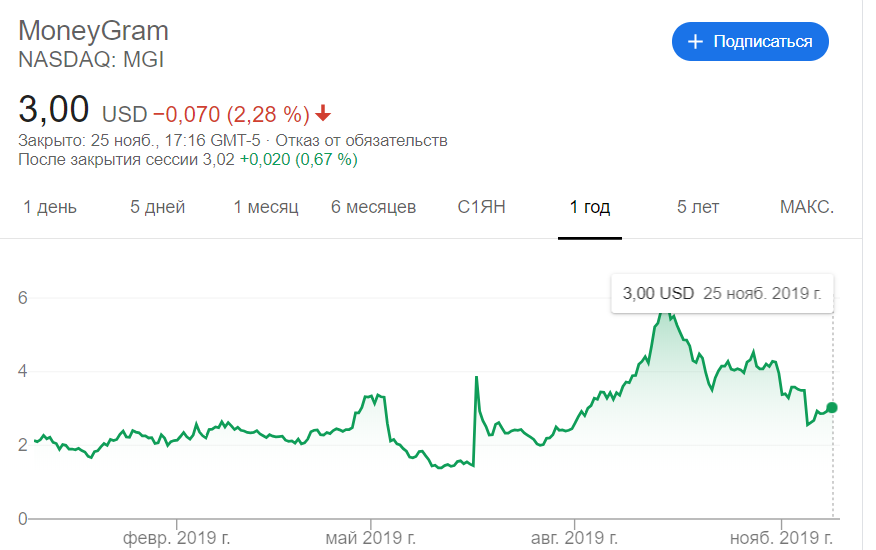Switch to the 6 месяцев tab
876x550 pixels.
(x=374, y=207)
